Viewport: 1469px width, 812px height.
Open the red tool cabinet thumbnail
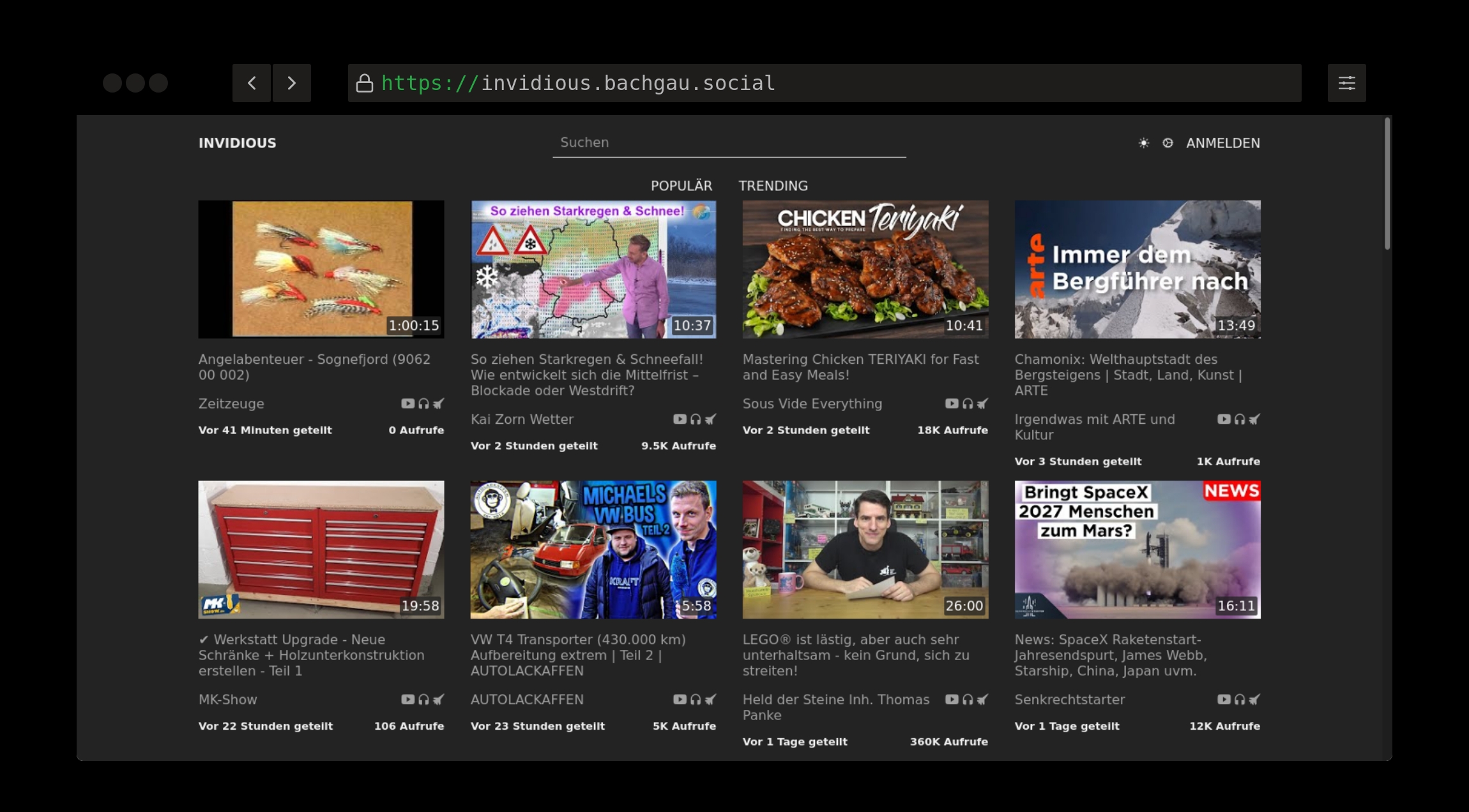[x=321, y=550]
